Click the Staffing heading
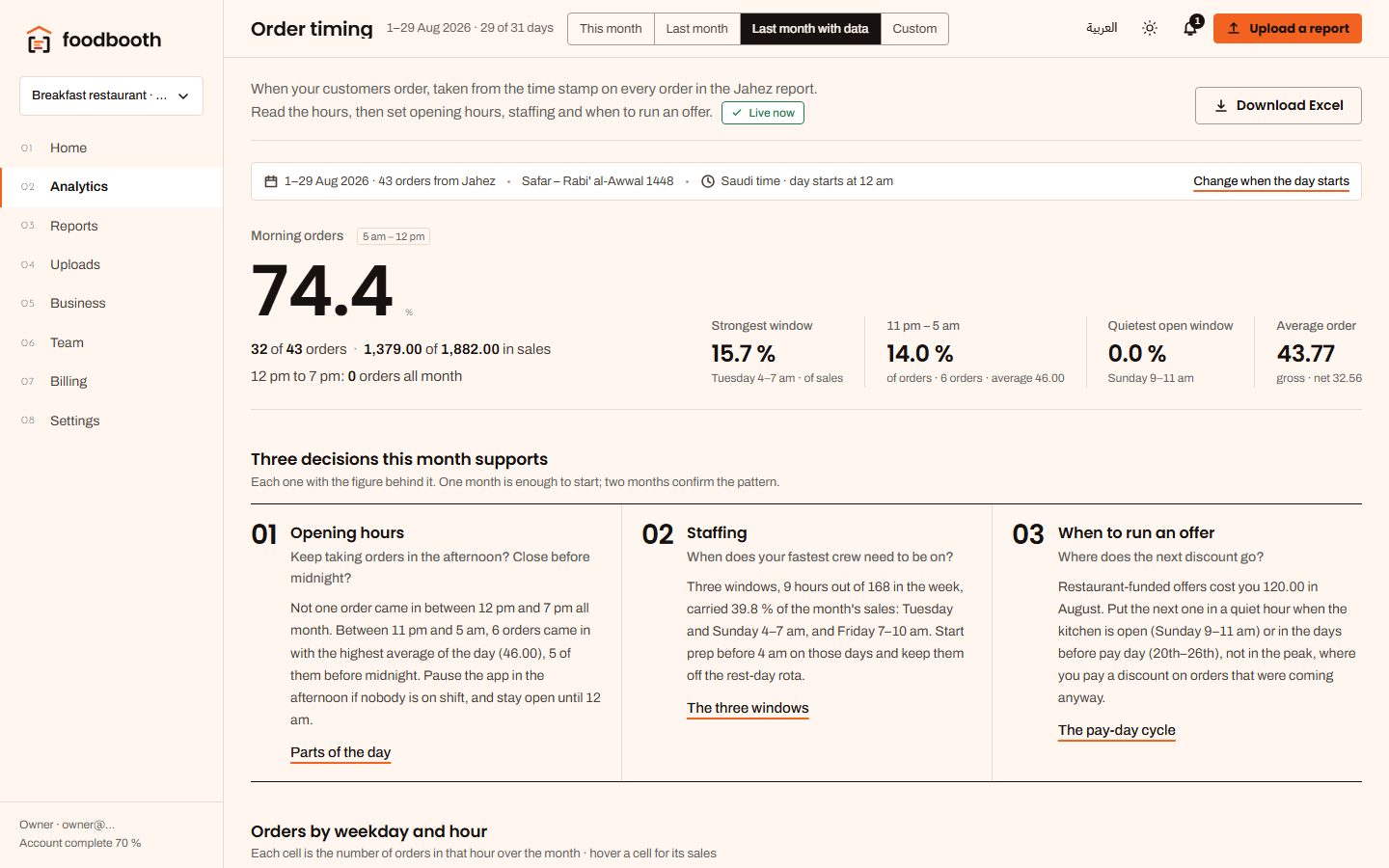This screenshot has height=868, width=1389. pyautogui.click(x=717, y=532)
